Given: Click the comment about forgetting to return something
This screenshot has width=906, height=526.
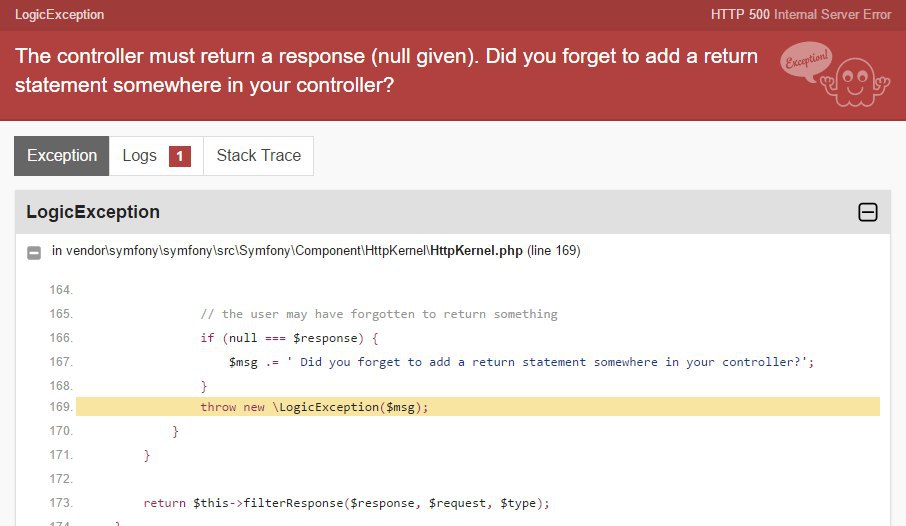Looking at the screenshot, I should tap(379, 314).
